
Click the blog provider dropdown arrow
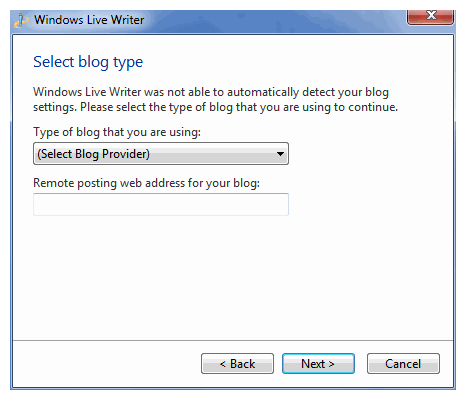tap(280, 154)
